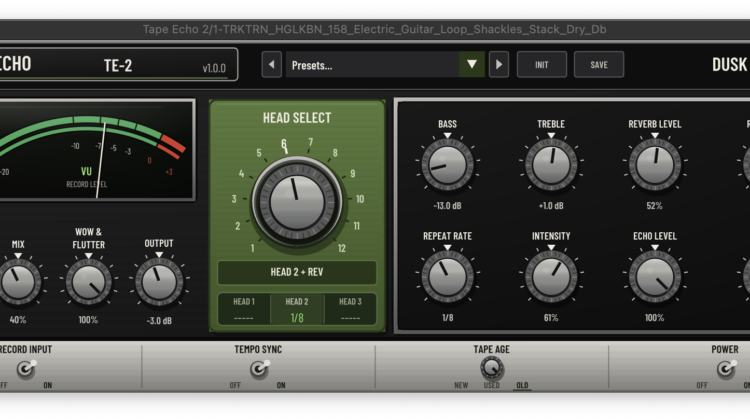Set Tape Age to USED
The image size is (750, 420).
pos(491,385)
